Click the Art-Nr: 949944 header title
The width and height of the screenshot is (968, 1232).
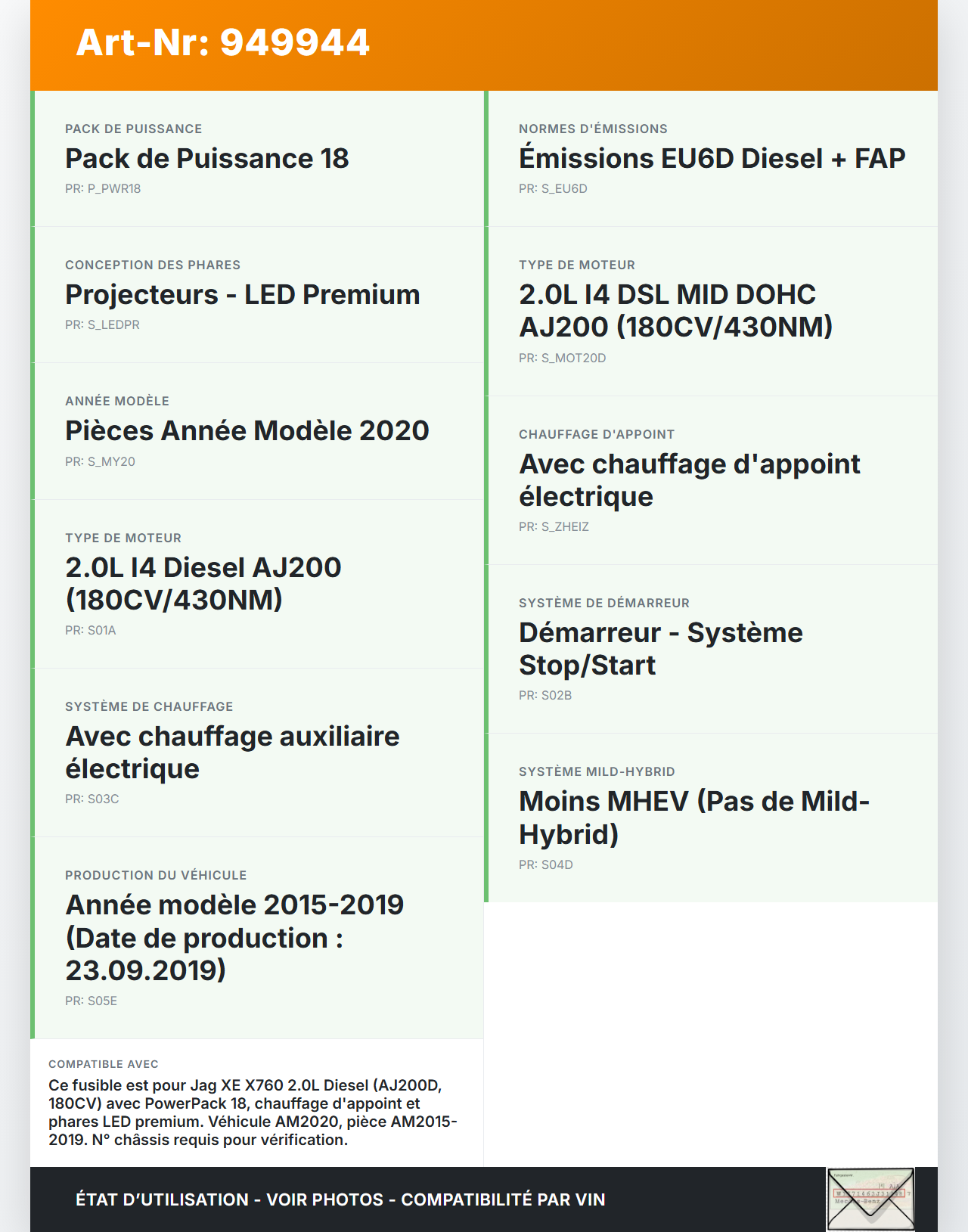(223, 42)
